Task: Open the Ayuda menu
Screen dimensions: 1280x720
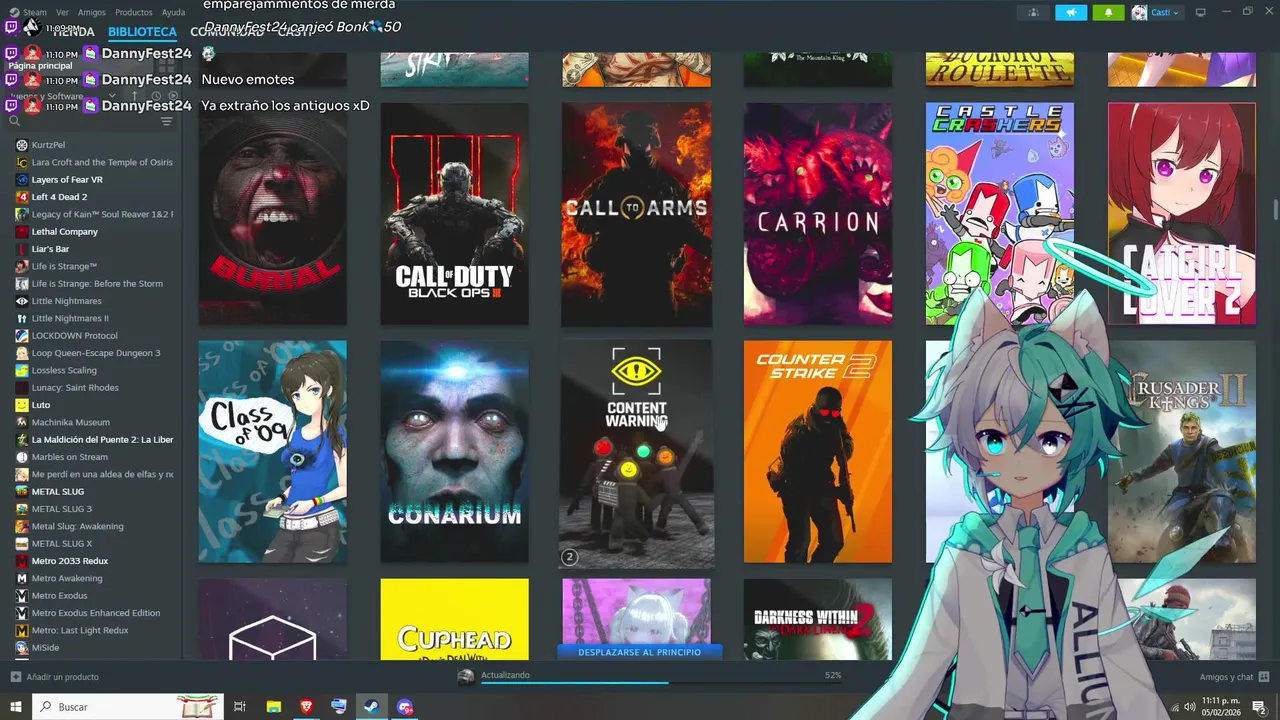Action: tap(173, 12)
